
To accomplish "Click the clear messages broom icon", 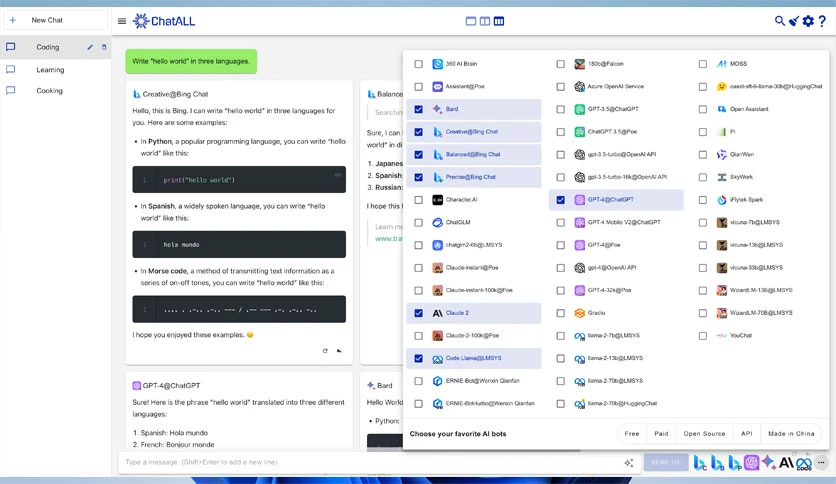I will point(794,21).
